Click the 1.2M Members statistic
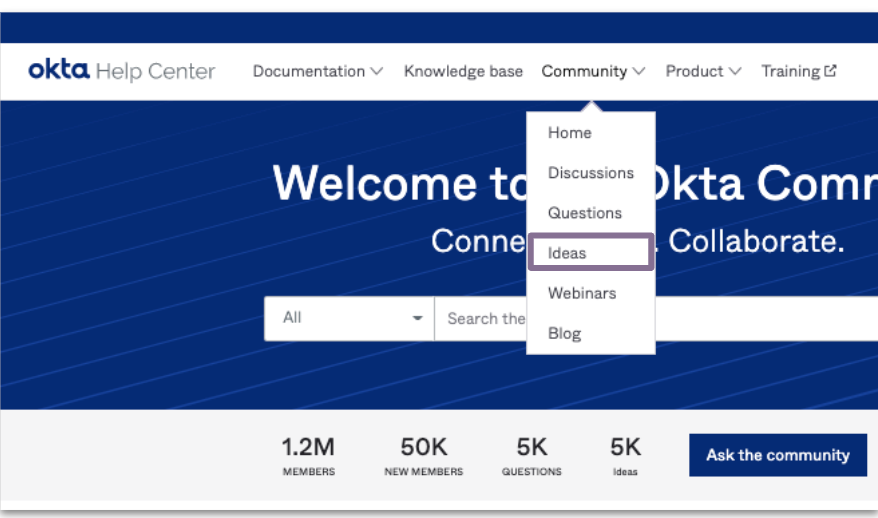This screenshot has height=518, width=878. point(308,455)
